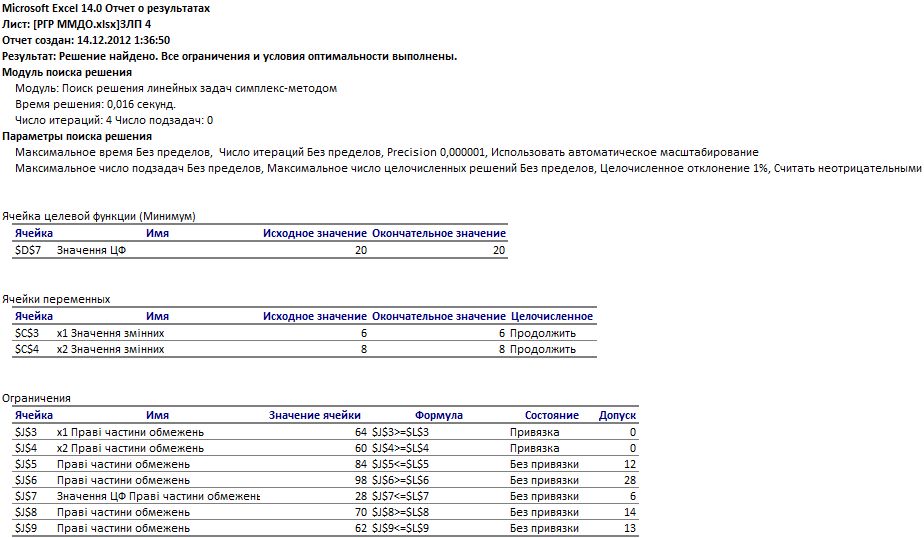Select the line mentioning 'симплекс-методом'
Viewport: 924px width, 538px height.
tap(176, 88)
